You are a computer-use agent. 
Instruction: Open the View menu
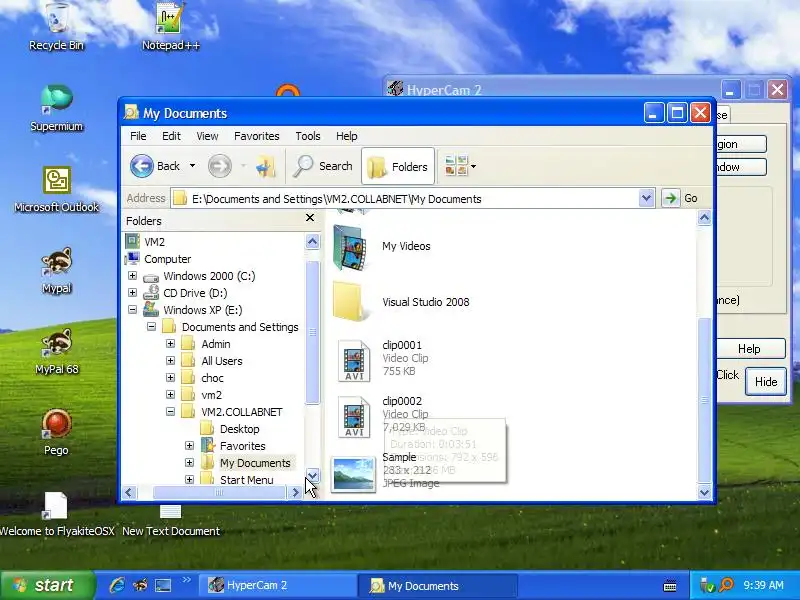[207, 136]
